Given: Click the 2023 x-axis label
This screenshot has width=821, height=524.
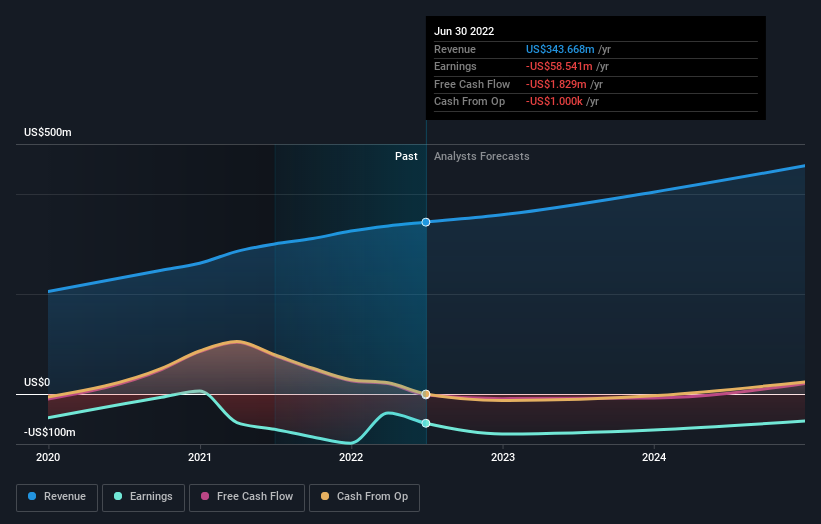Looking at the screenshot, I should coord(503,458).
